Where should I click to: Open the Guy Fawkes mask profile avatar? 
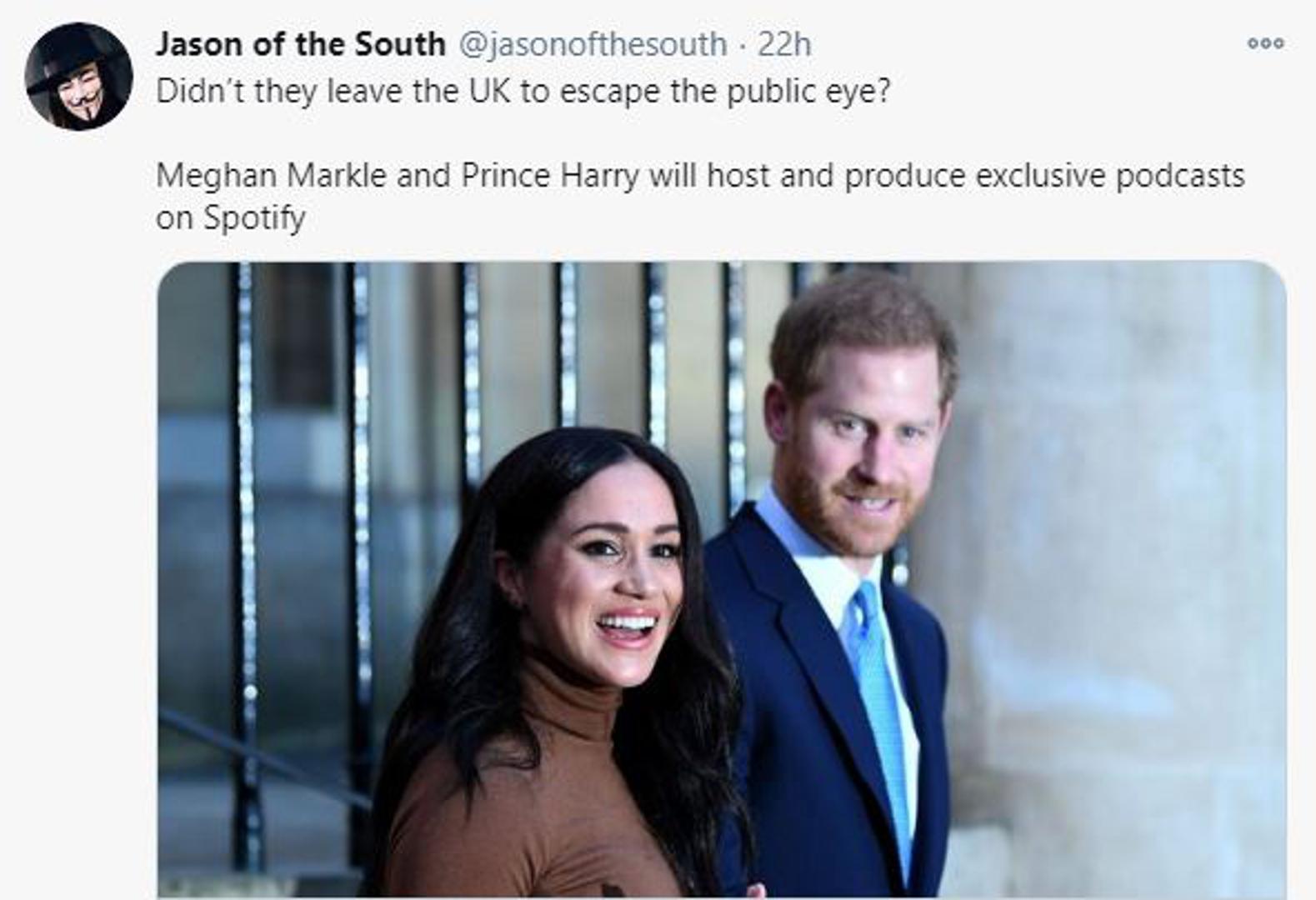[x=78, y=77]
